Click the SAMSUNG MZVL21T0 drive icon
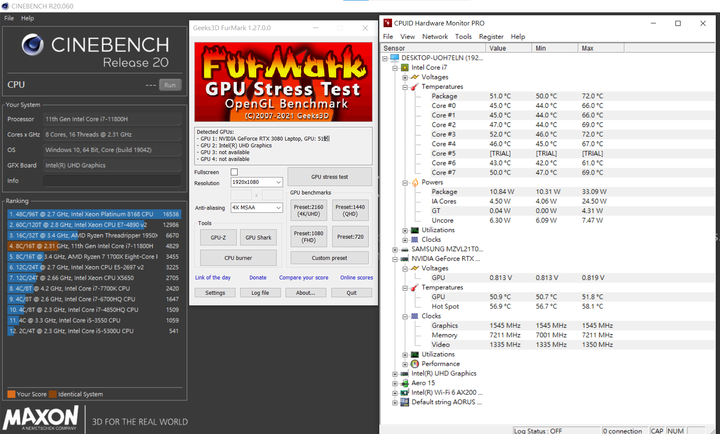720x434 pixels. pos(405,249)
